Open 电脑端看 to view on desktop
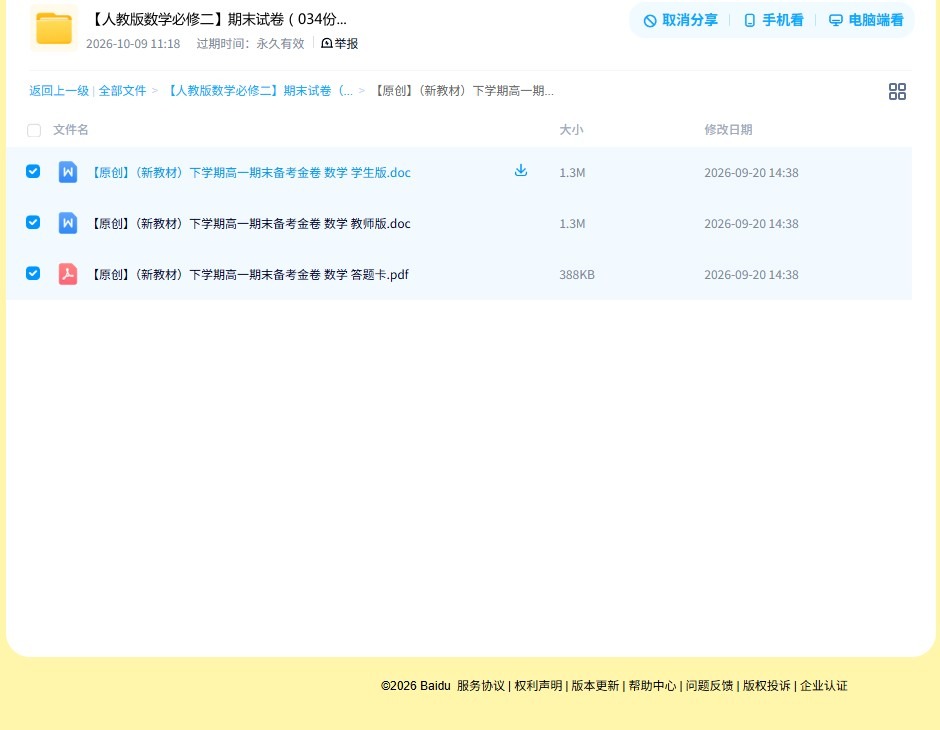This screenshot has width=940, height=730. (x=866, y=20)
